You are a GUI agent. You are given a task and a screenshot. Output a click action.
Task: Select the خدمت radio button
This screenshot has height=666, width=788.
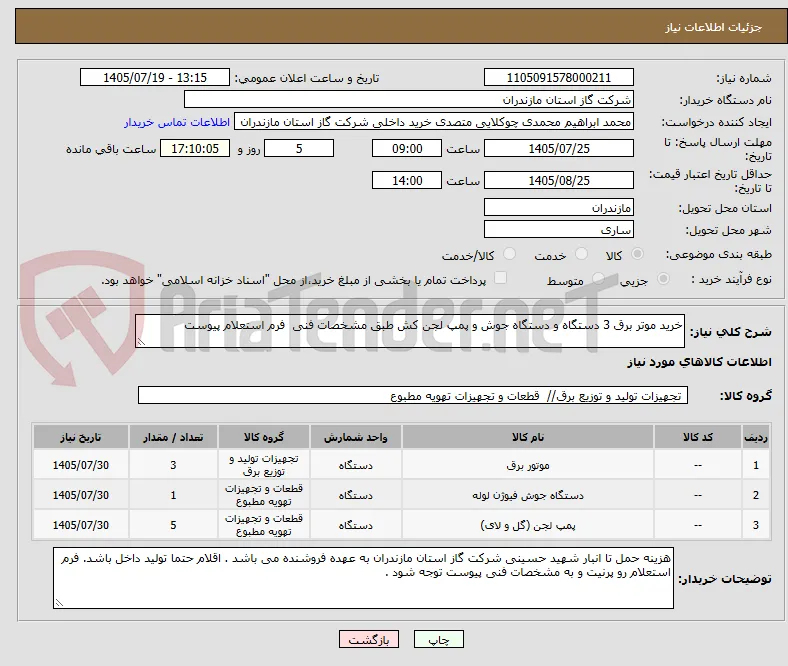[x=581, y=254]
